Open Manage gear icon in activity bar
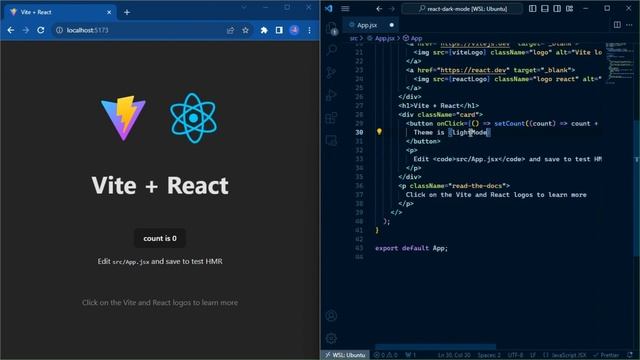The image size is (640, 360). [x=331, y=338]
